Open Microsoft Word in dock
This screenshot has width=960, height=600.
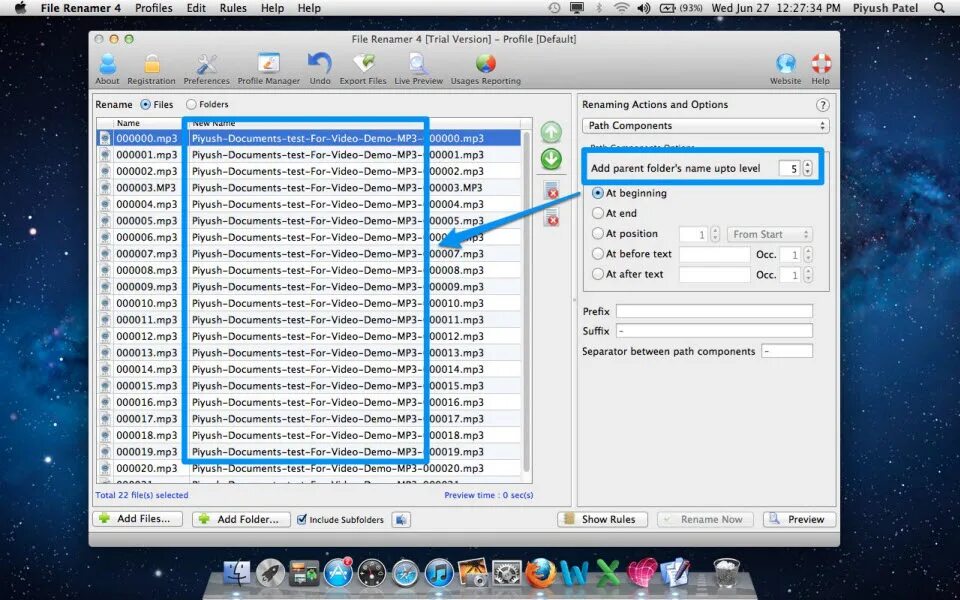tap(574, 574)
